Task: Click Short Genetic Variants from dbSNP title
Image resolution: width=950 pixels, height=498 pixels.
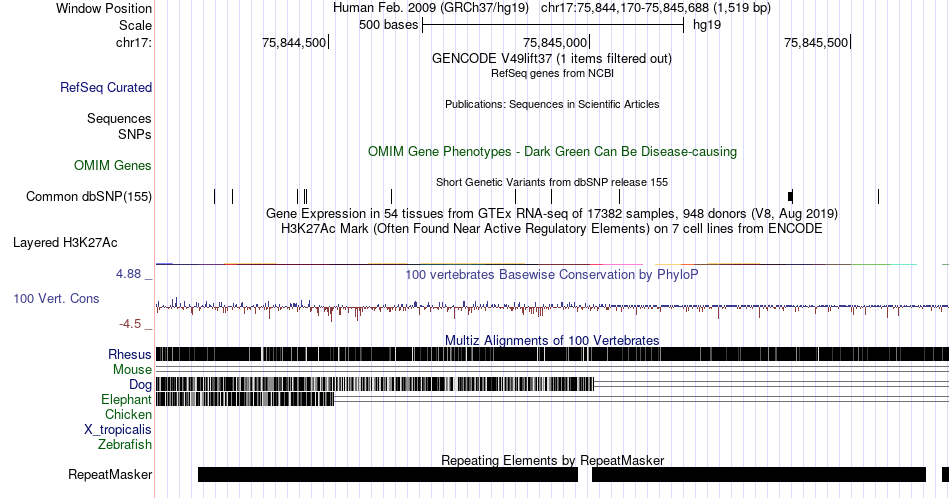Action: pos(552,182)
